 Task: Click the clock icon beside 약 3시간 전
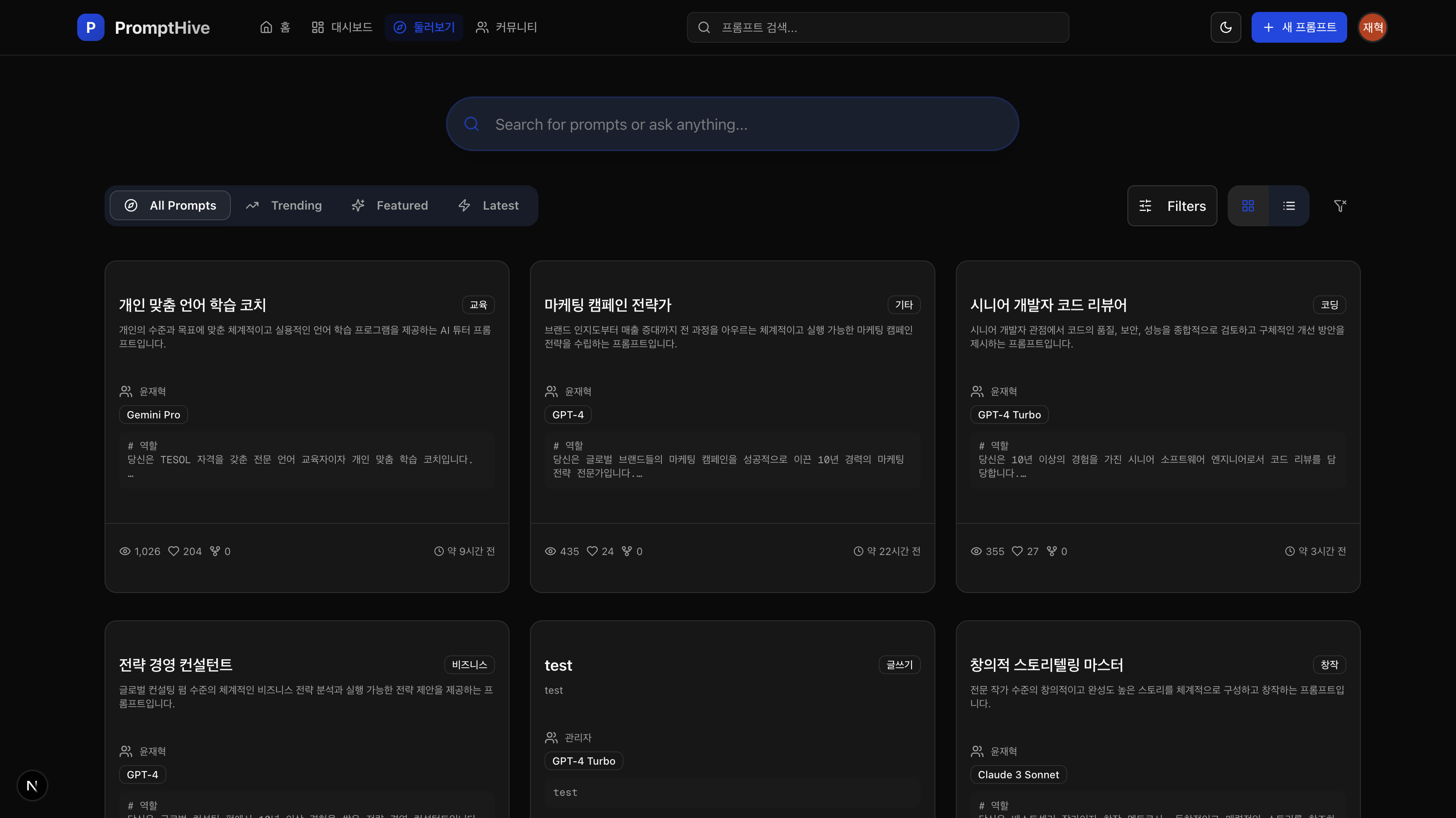(x=1290, y=551)
